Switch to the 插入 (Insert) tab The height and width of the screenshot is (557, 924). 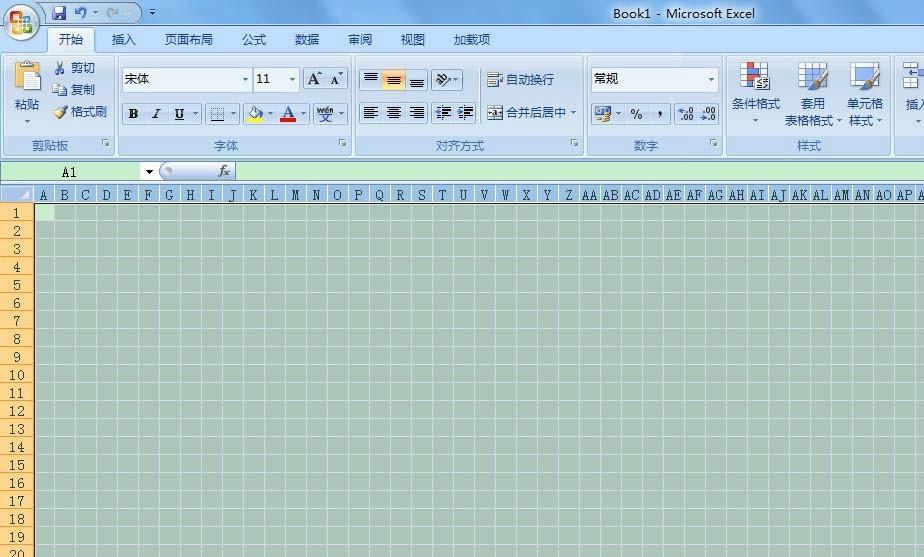click(124, 40)
